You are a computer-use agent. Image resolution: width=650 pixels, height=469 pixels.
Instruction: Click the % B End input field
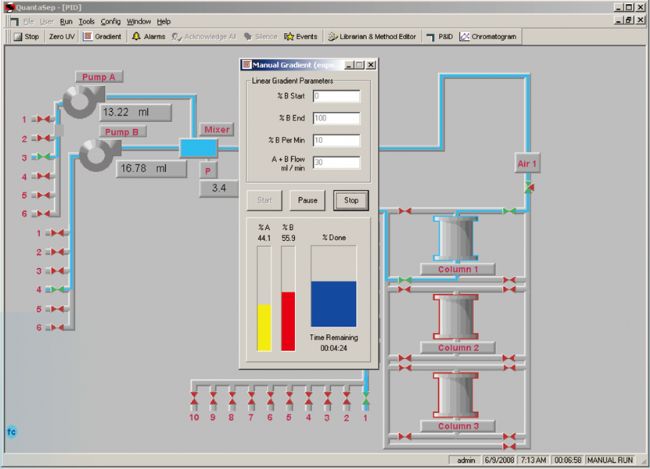tap(336, 119)
